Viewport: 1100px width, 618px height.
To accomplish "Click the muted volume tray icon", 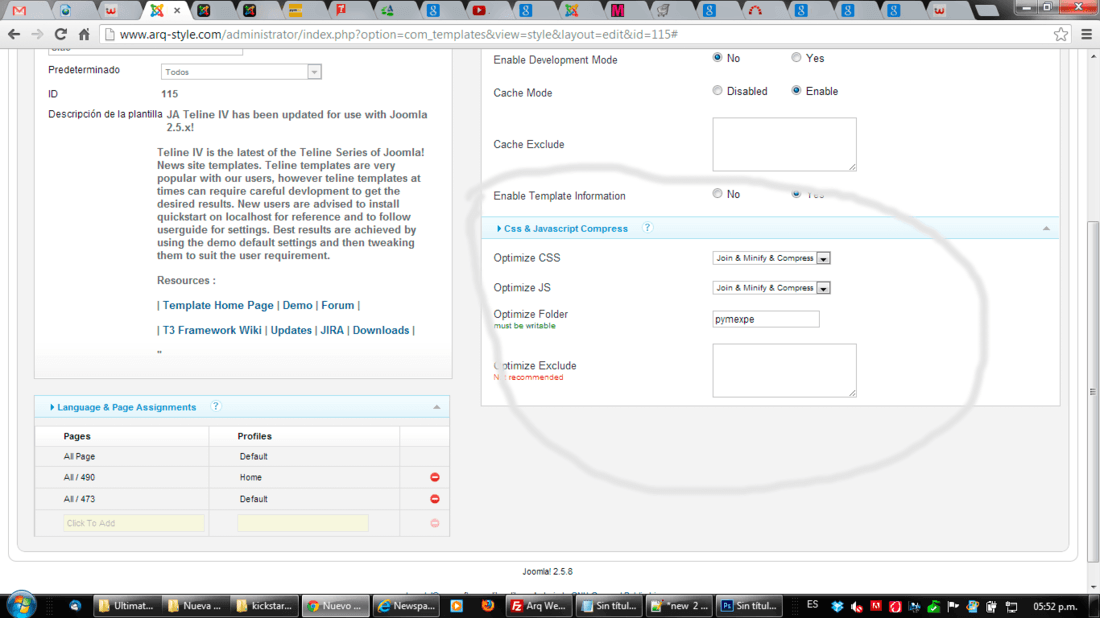I will point(857,606).
